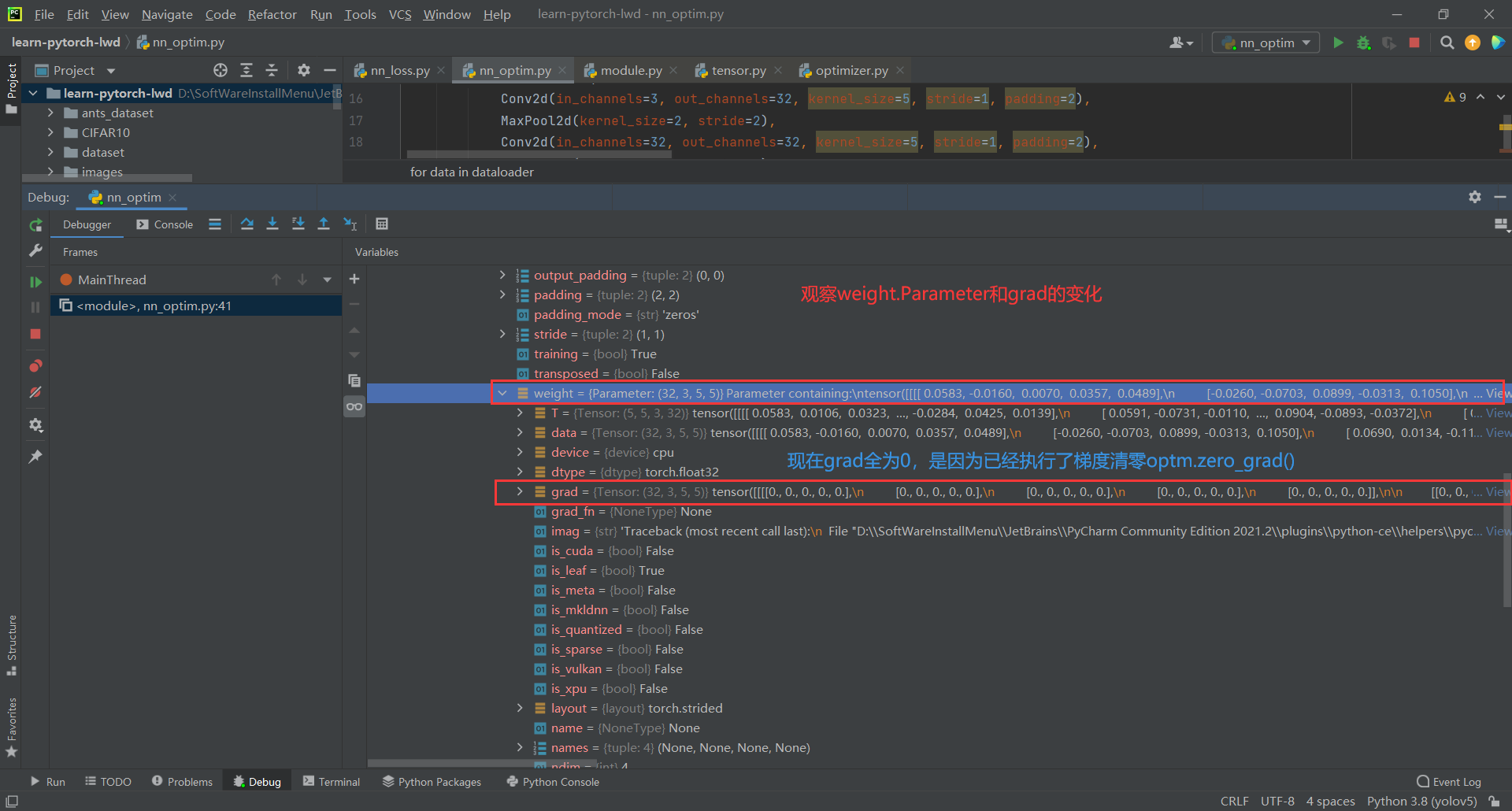This screenshot has height=811, width=1512.
Task: Select Python 3.8 (yolov5) interpreter status
Action: pyautogui.click(x=1422, y=801)
